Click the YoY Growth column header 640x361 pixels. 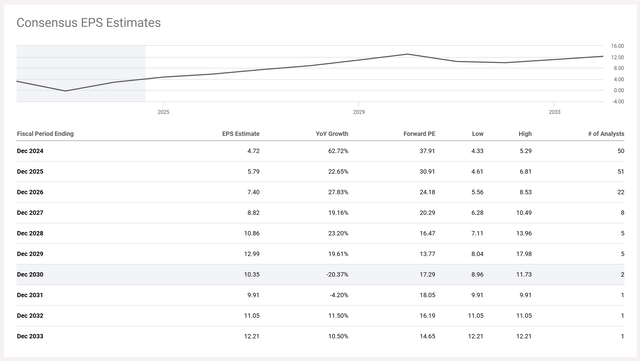(332, 134)
